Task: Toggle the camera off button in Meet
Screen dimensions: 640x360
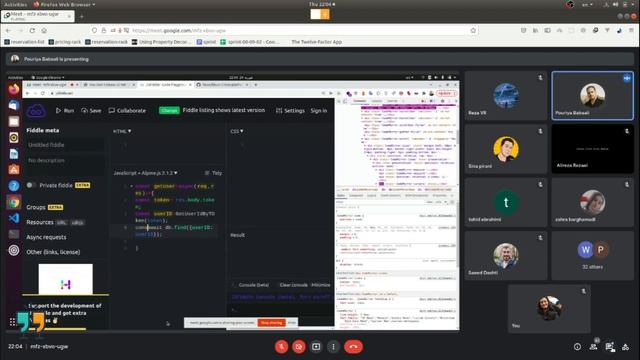Action: tap(299, 347)
